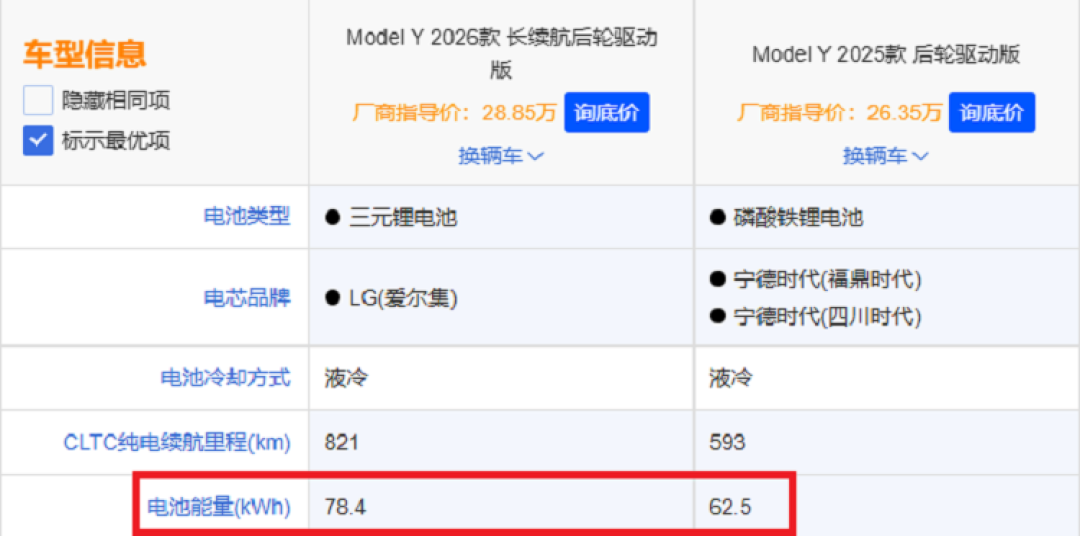
Task: Select the Model Y 2025款 后轮驱动版 title
Action: (x=886, y=54)
